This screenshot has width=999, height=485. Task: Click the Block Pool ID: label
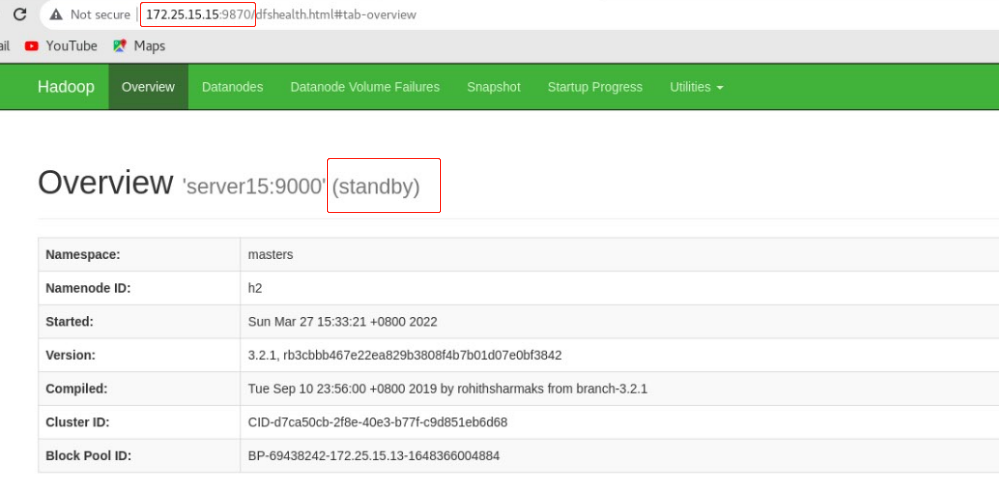(x=89, y=456)
